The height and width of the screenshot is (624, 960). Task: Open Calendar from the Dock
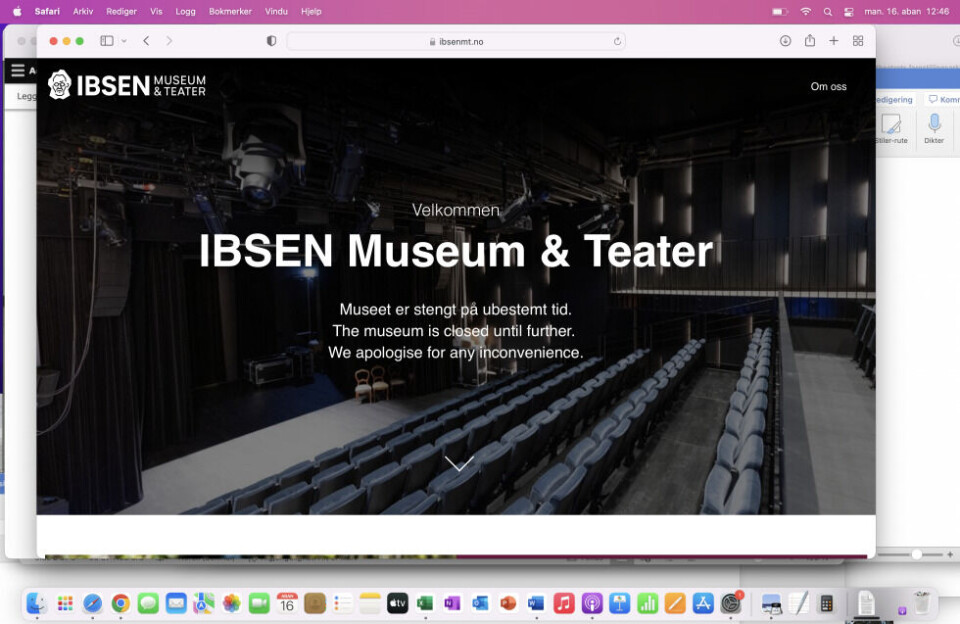coord(287,603)
